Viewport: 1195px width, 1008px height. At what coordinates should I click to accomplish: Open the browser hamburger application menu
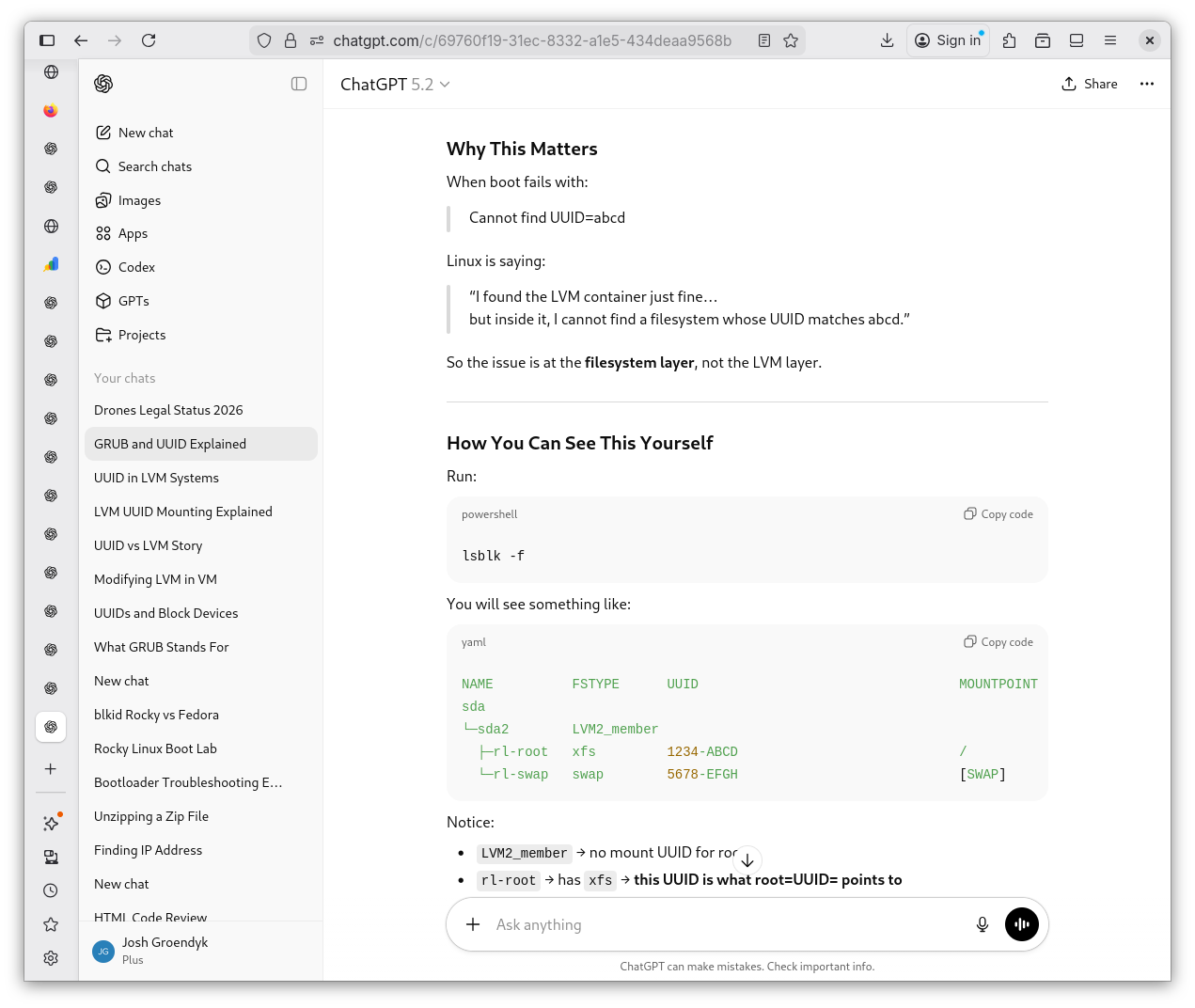click(x=1110, y=40)
